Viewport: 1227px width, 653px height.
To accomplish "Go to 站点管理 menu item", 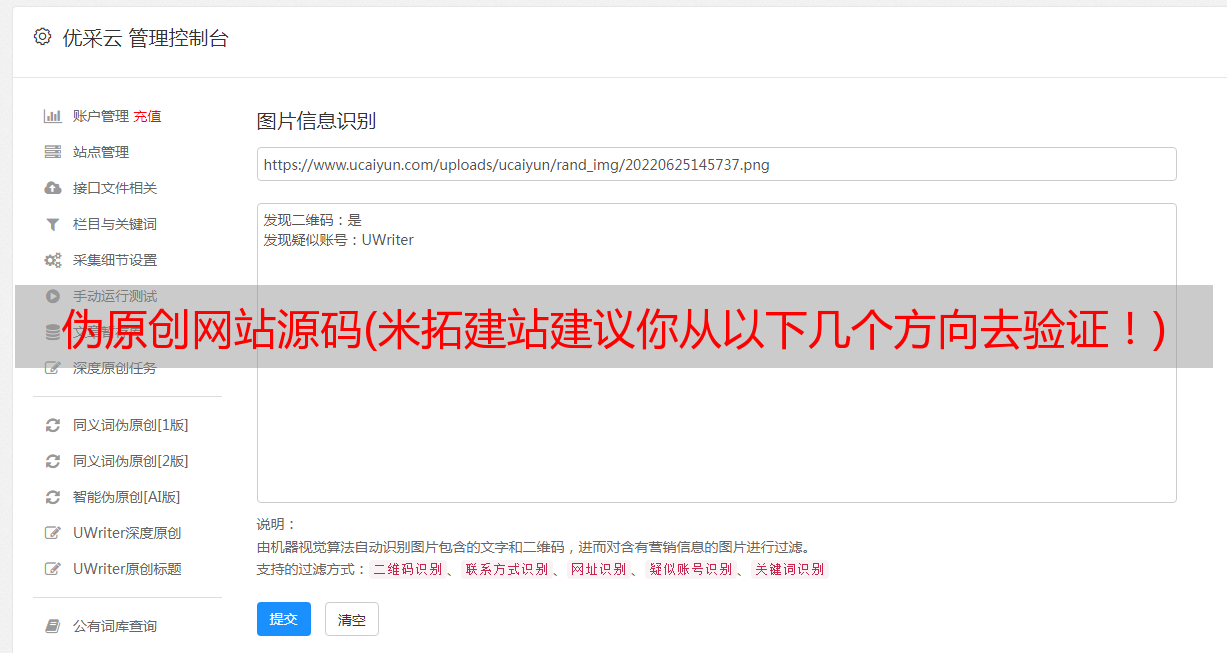I will pyautogui.click(x=101, y=152).
